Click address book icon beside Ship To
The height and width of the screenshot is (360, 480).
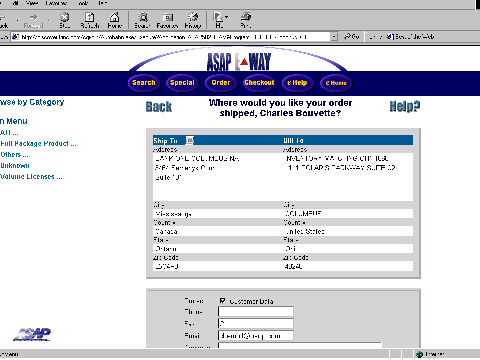(x=190, y=140)
